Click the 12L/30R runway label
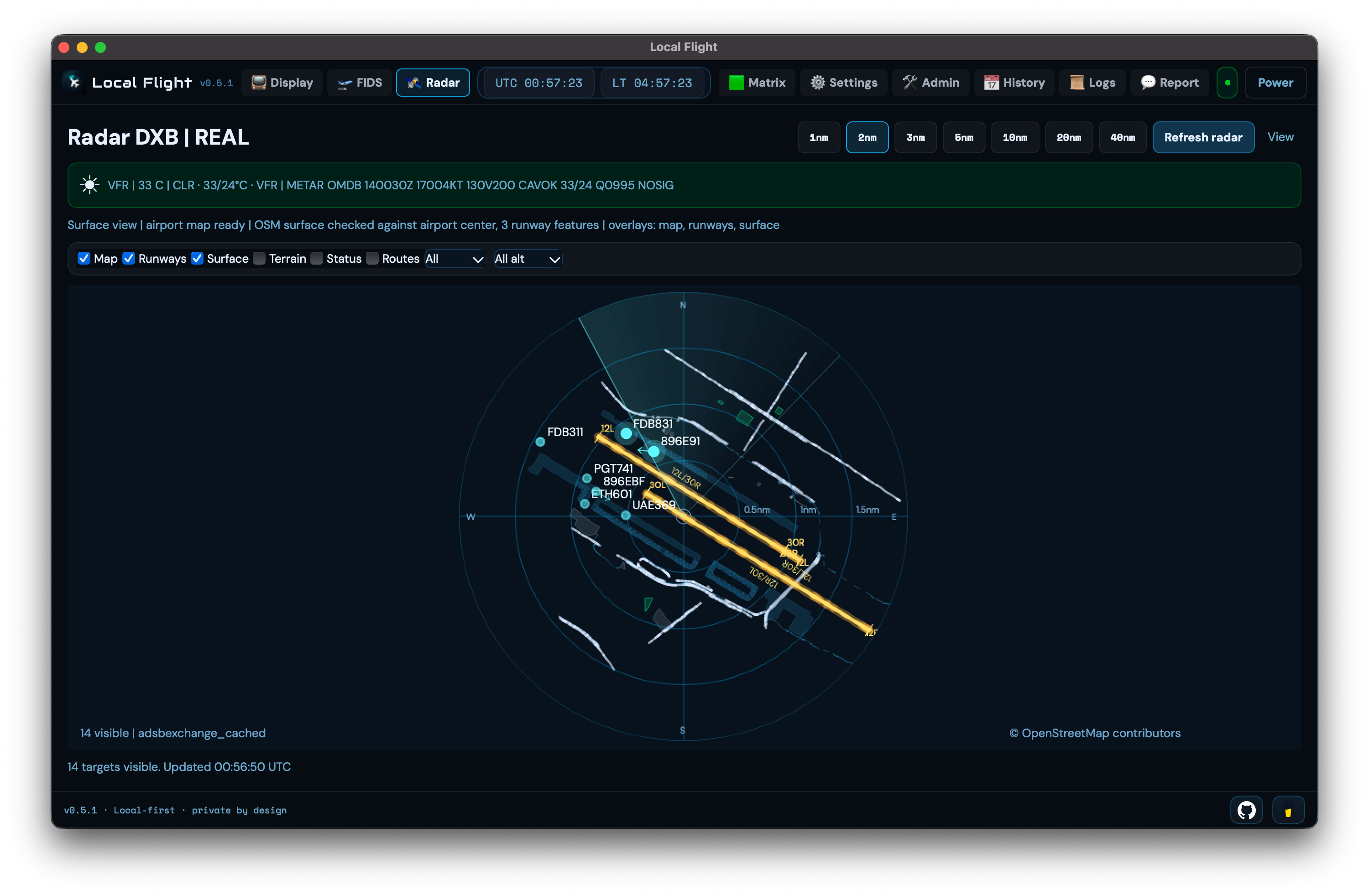This screenshot has width=1369, height=896. pos(686,478)
